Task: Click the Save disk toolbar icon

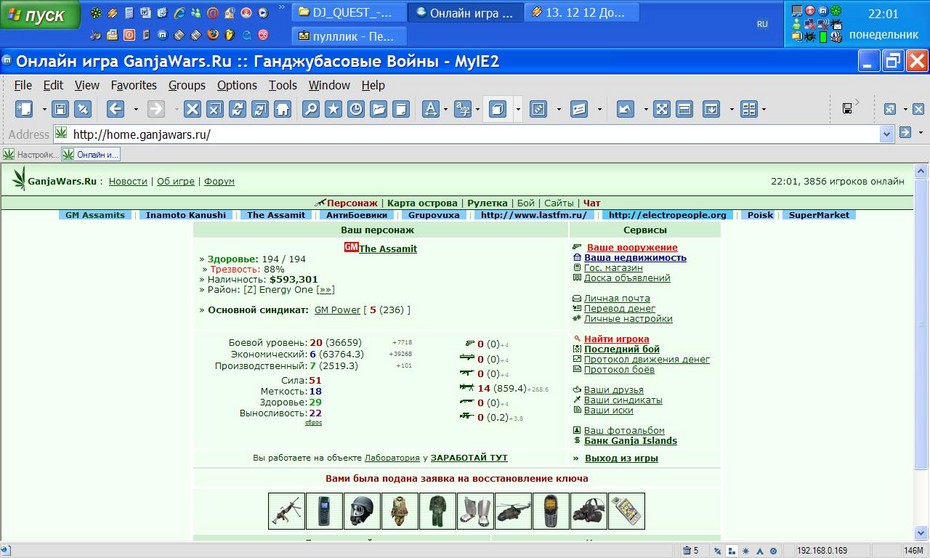Action: pos(60,109)
